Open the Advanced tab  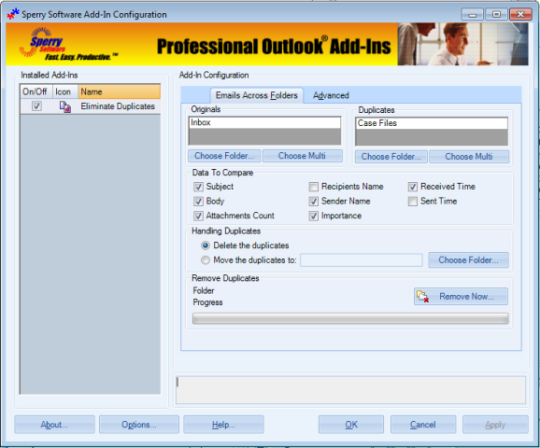tap(331, 95)
